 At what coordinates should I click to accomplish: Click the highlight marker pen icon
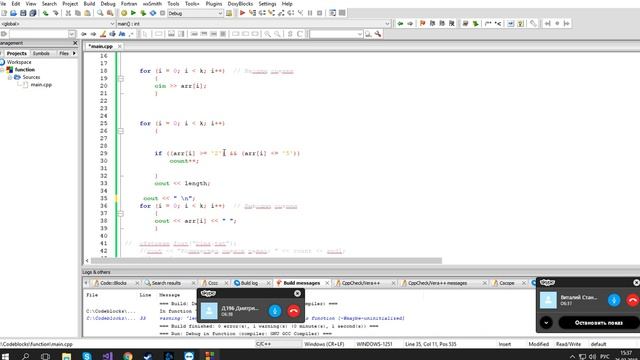tap(103, 34)
